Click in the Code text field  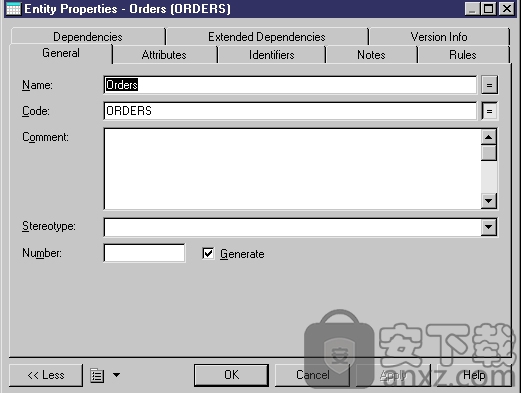[290, 111]
